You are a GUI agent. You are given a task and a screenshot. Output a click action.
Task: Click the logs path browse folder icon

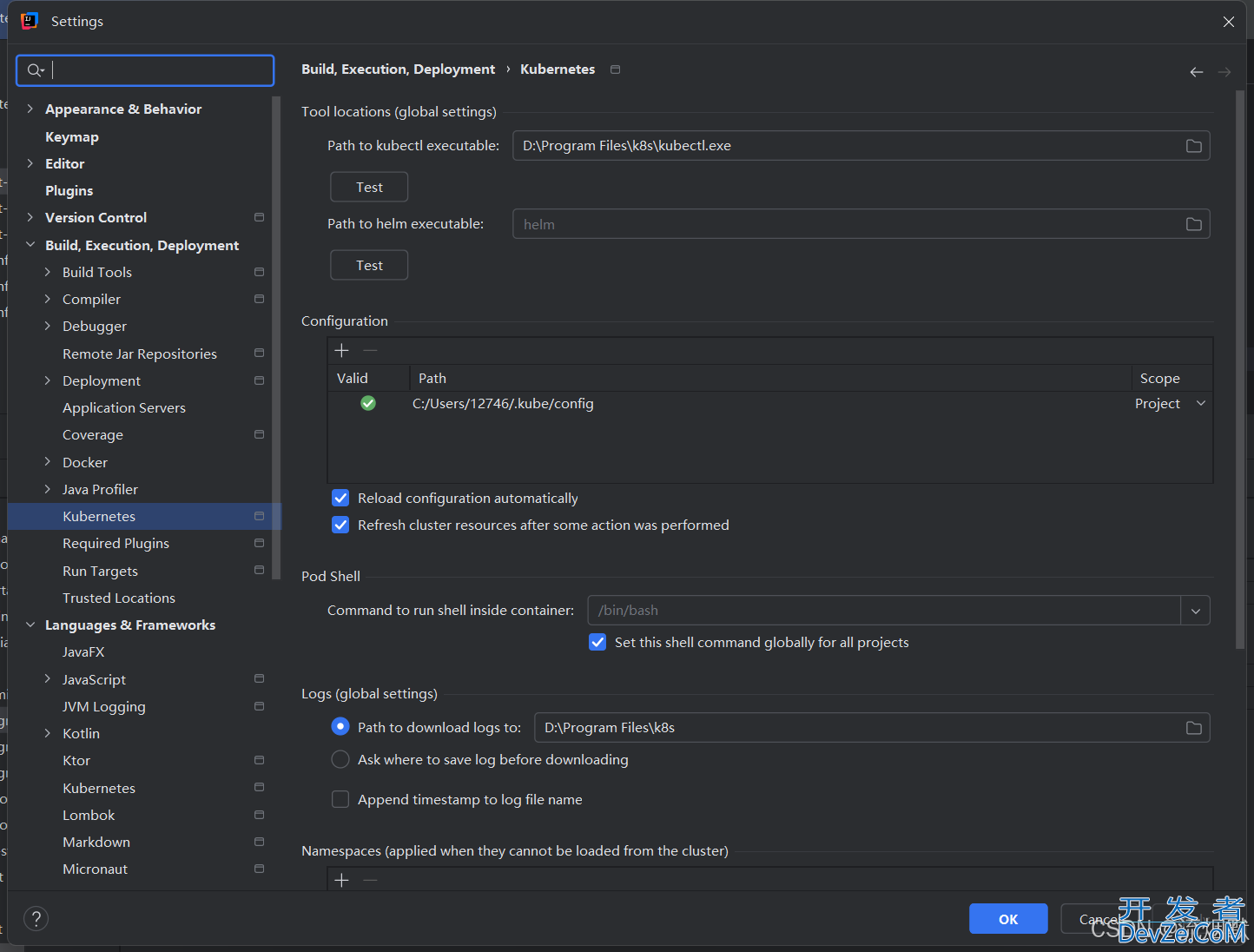1194,728
